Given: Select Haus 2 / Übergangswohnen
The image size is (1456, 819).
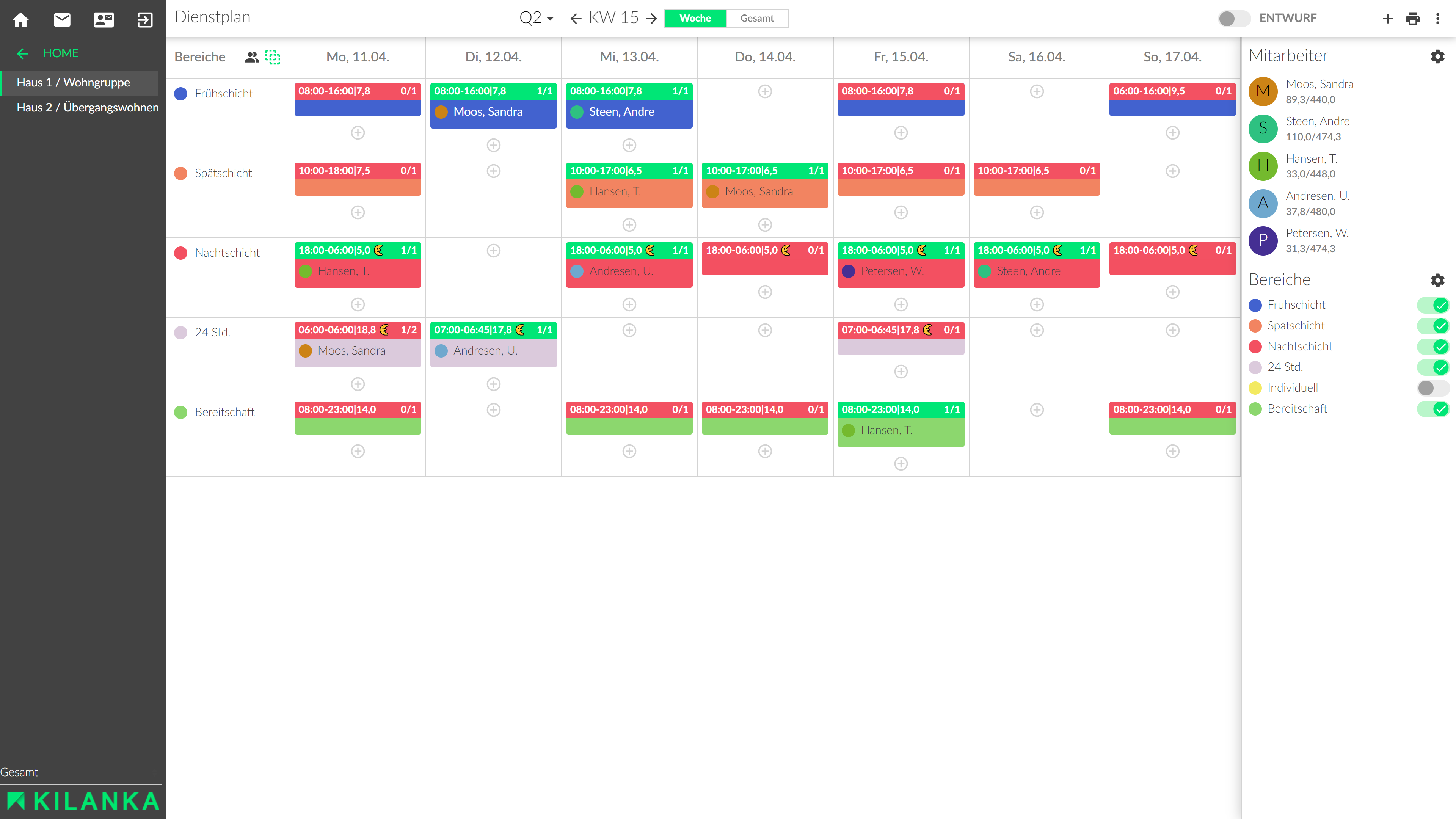Looking at the screenshot, I should coord(87,107).
